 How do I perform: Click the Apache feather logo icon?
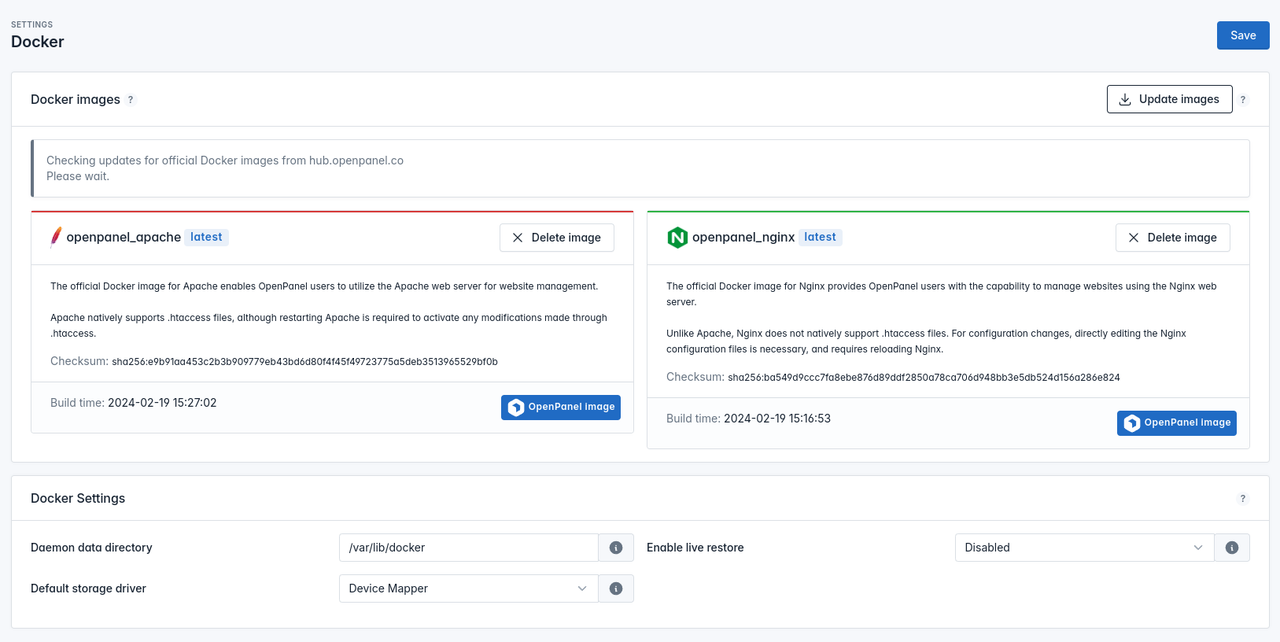pos(56,237)
